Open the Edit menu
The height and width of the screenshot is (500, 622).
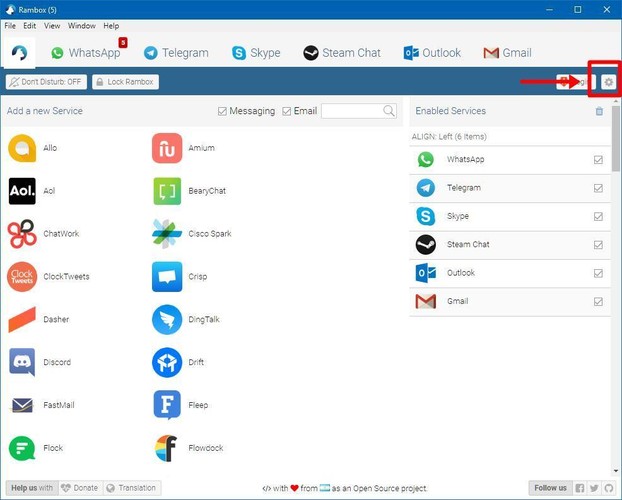pos(29,26)
